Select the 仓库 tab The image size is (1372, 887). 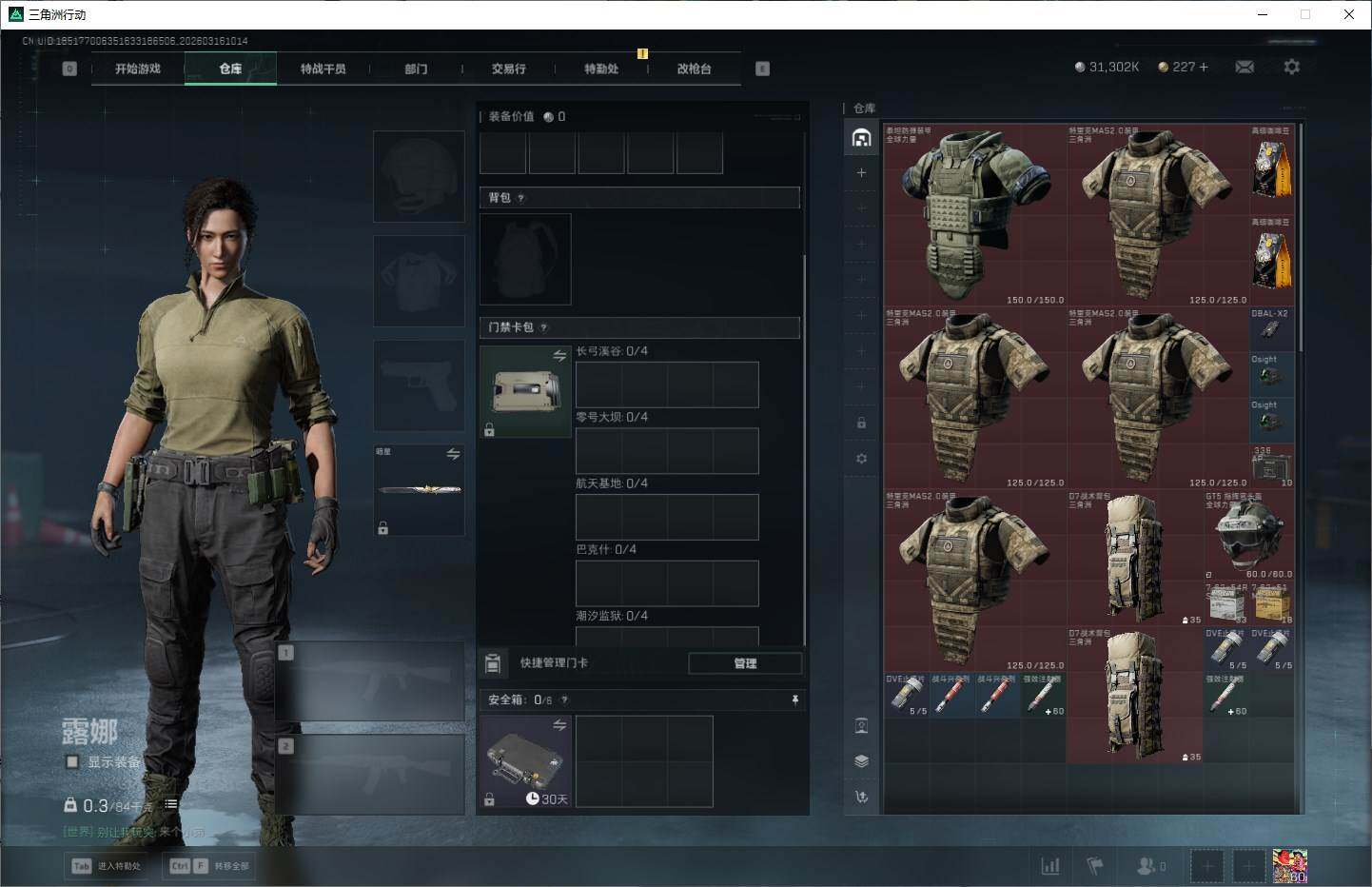[230, 69]
